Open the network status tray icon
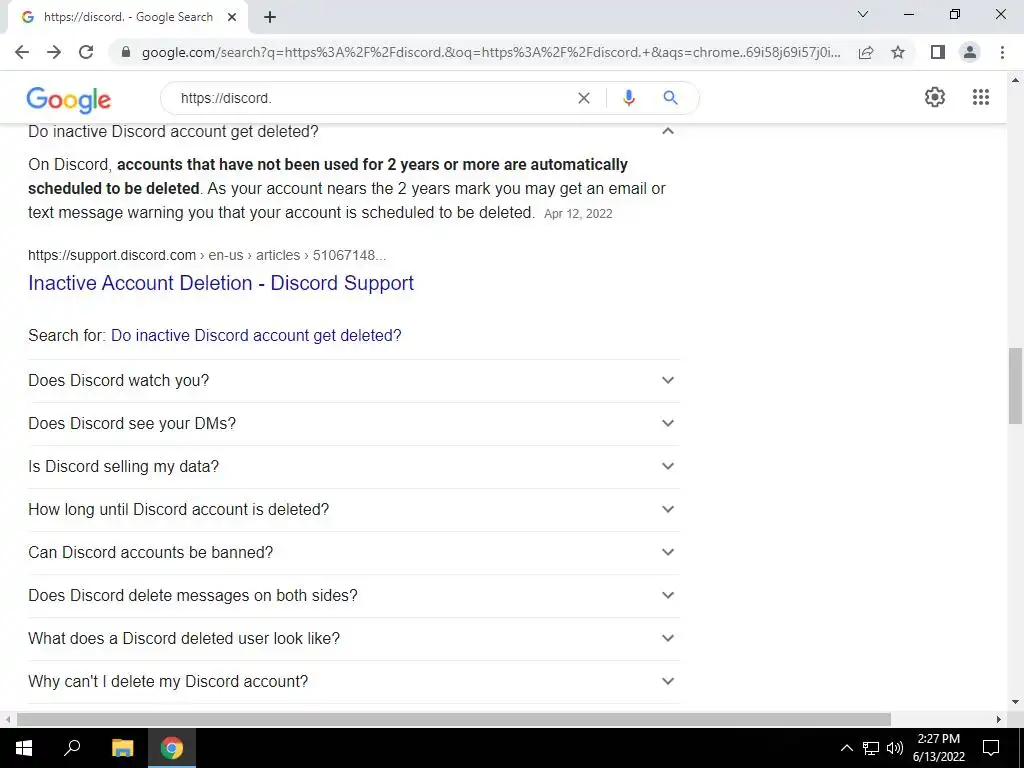The height and width of the screenshot is (768, 1024). (x=871, y=748)
